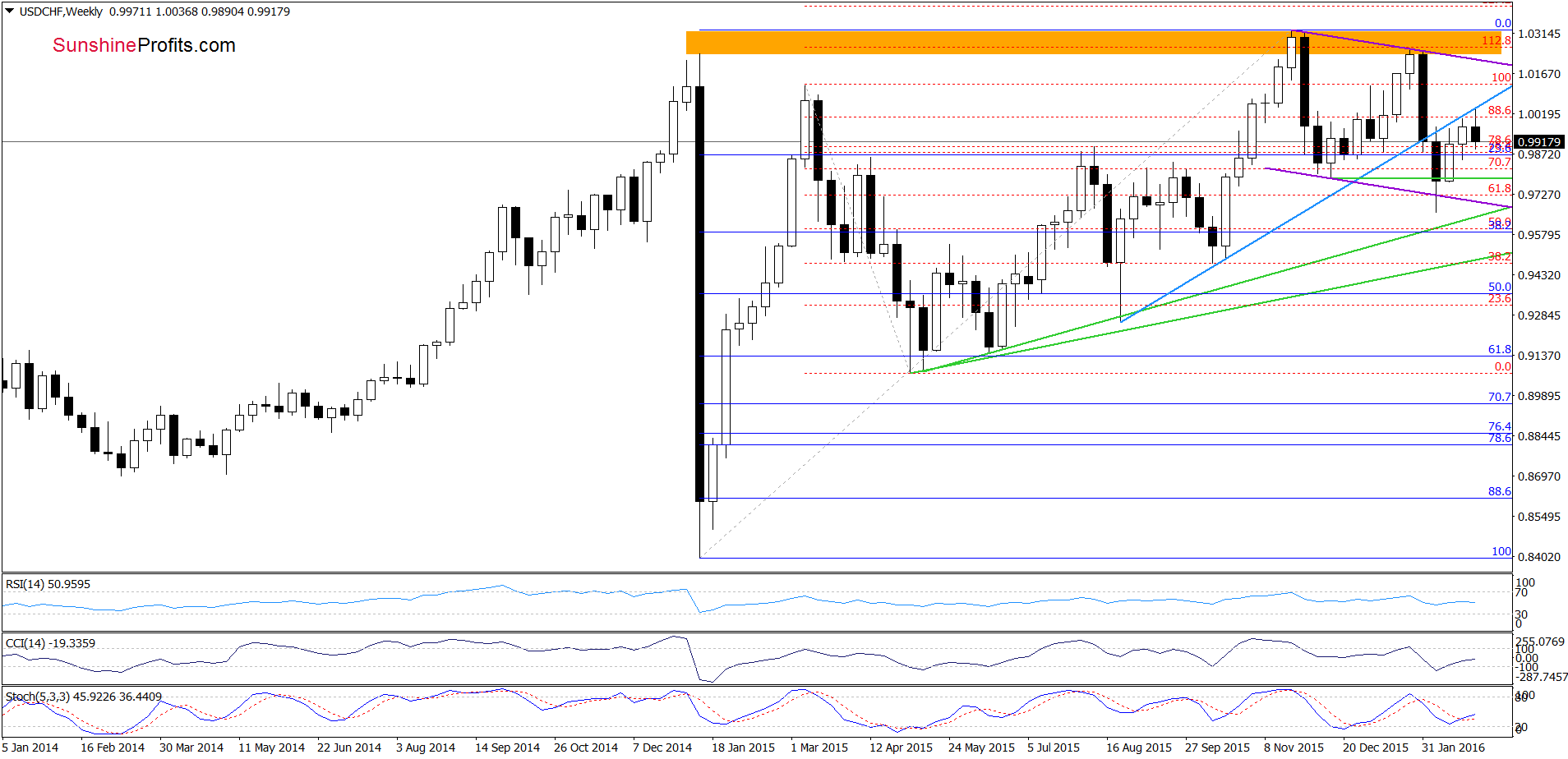
Task: Select the current price tag 0.99179
Action: pyautogui.click(x=1539, y=142)
